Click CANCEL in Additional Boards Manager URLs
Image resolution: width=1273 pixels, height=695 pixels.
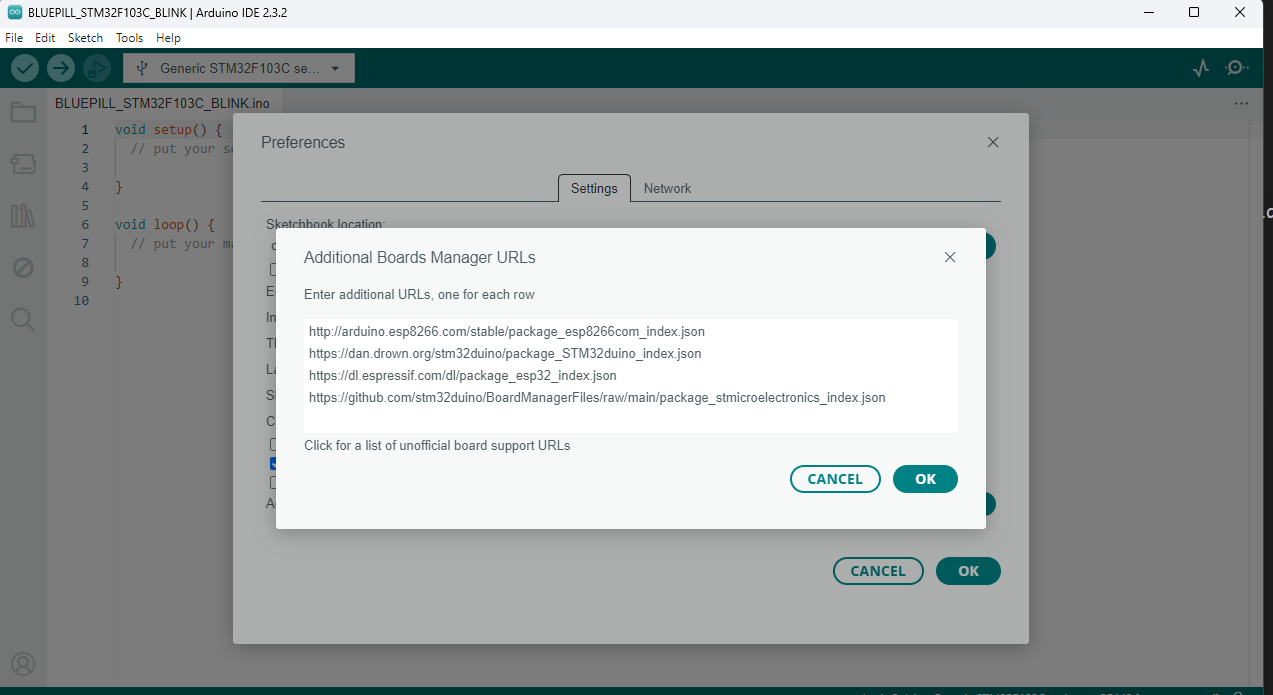pos(835,479)
